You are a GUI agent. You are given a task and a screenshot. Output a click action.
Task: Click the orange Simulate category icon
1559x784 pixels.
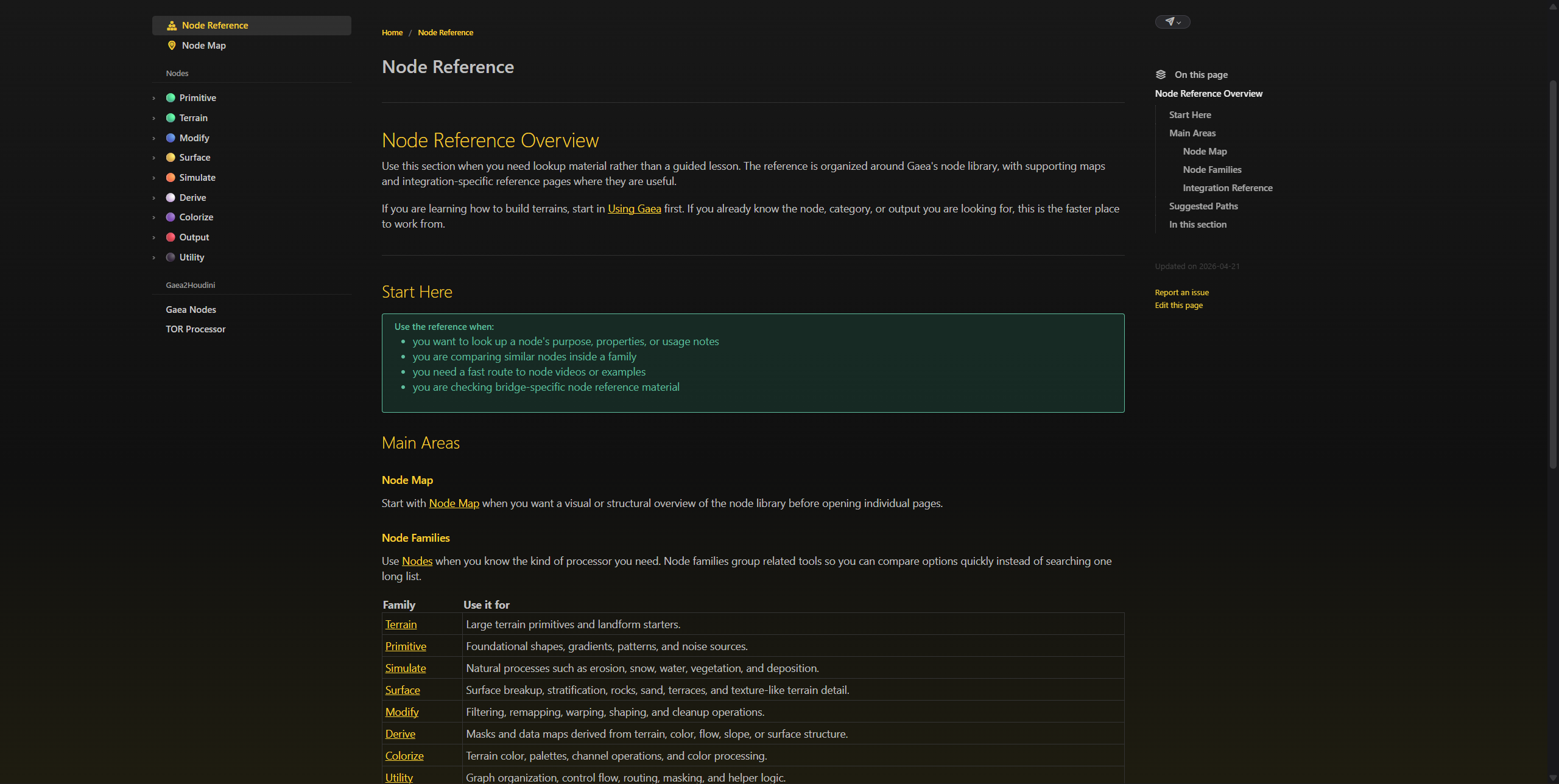(x=171, y=178)
